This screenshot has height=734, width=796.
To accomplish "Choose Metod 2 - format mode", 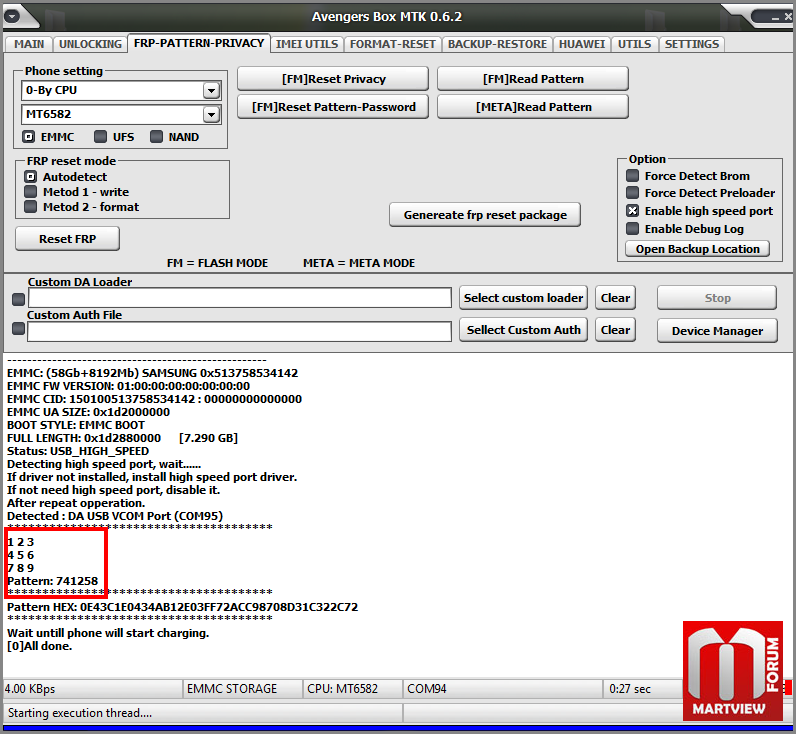I will (x=31, y=207).
